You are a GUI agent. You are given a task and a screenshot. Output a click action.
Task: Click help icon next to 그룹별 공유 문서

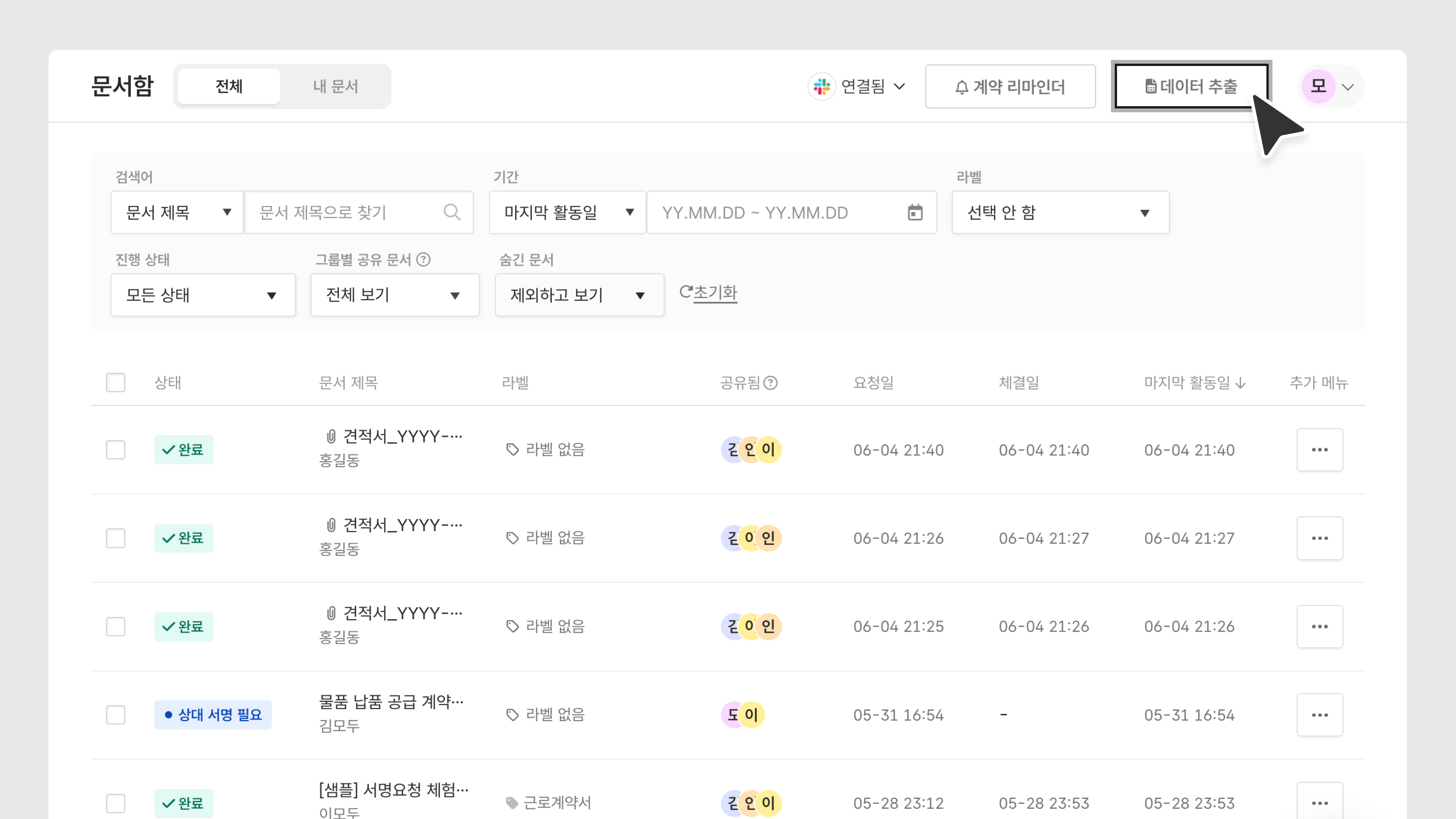[424, 259]
